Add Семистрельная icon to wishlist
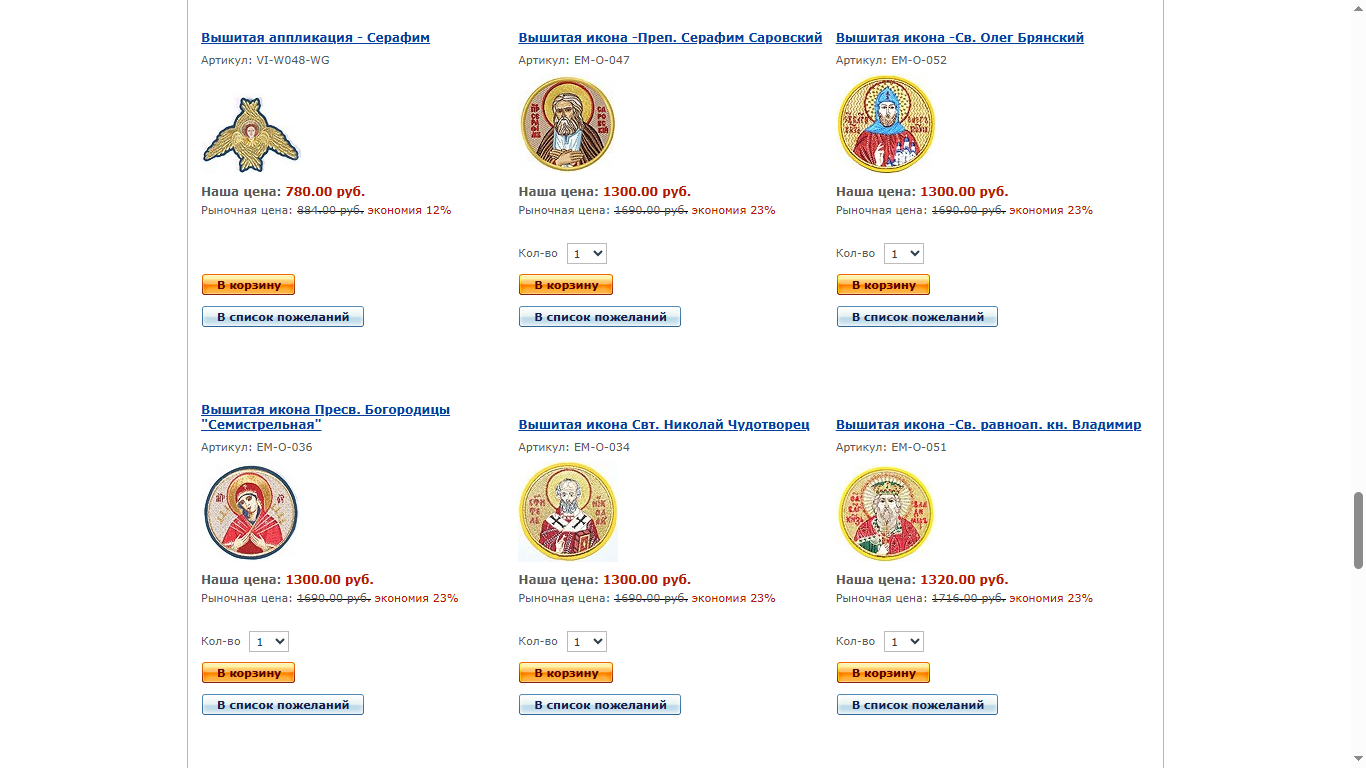 [282, 705]
